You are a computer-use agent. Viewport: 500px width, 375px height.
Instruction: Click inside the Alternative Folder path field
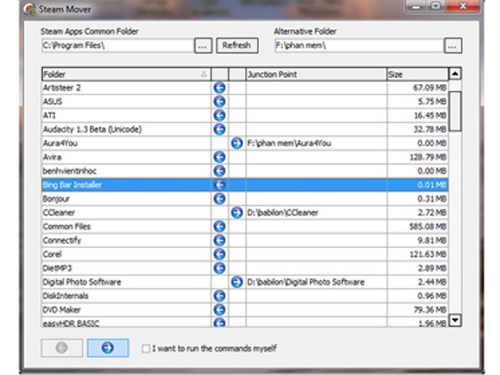[359, 46]
